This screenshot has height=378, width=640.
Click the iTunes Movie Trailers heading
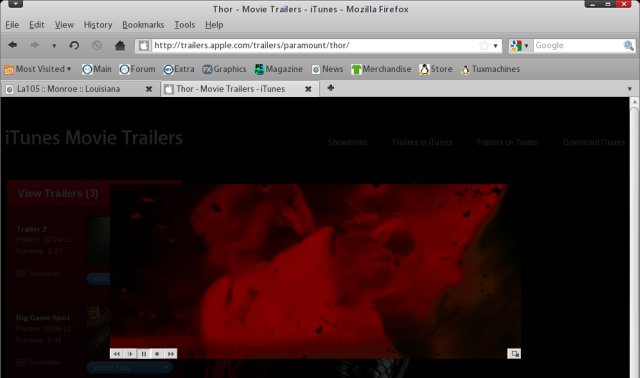pyautogui.click(x=94, y=138)
